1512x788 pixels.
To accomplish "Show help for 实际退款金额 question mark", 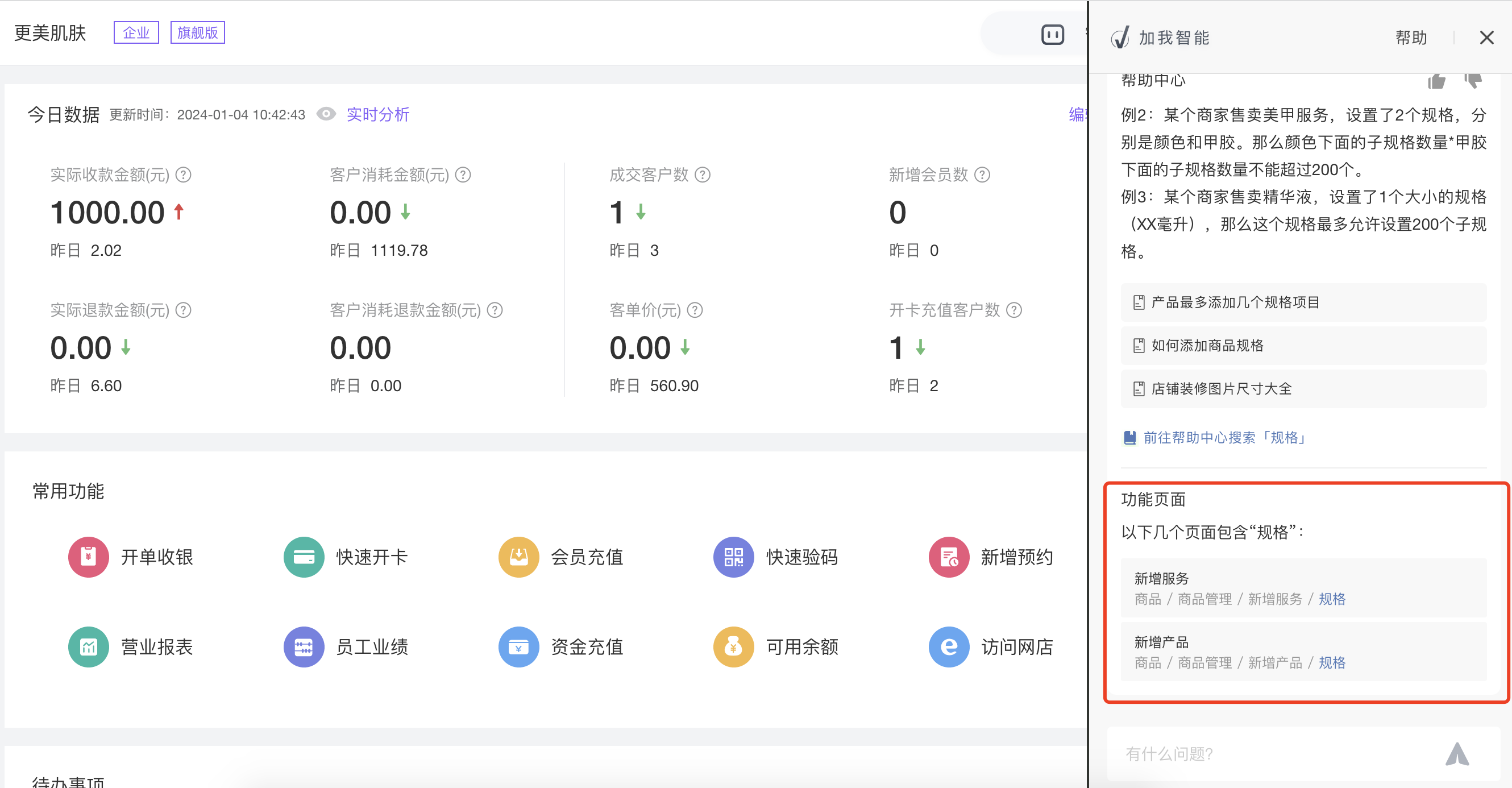I will pos(183,309).
